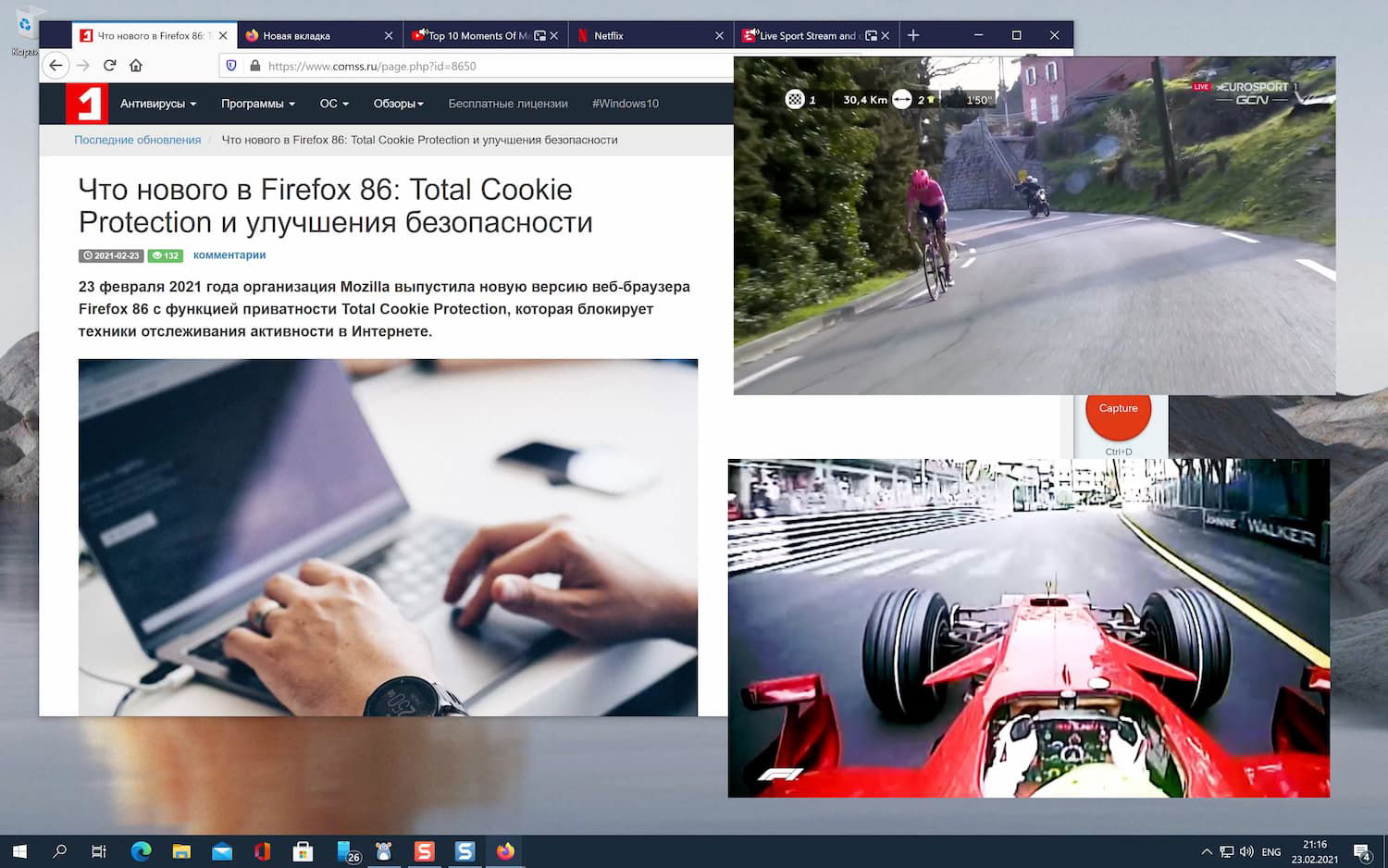Open the tracking protection shield icon
Image resolution: width=1388 pixels, height=868 pixels.
click(x=231, y=66)
